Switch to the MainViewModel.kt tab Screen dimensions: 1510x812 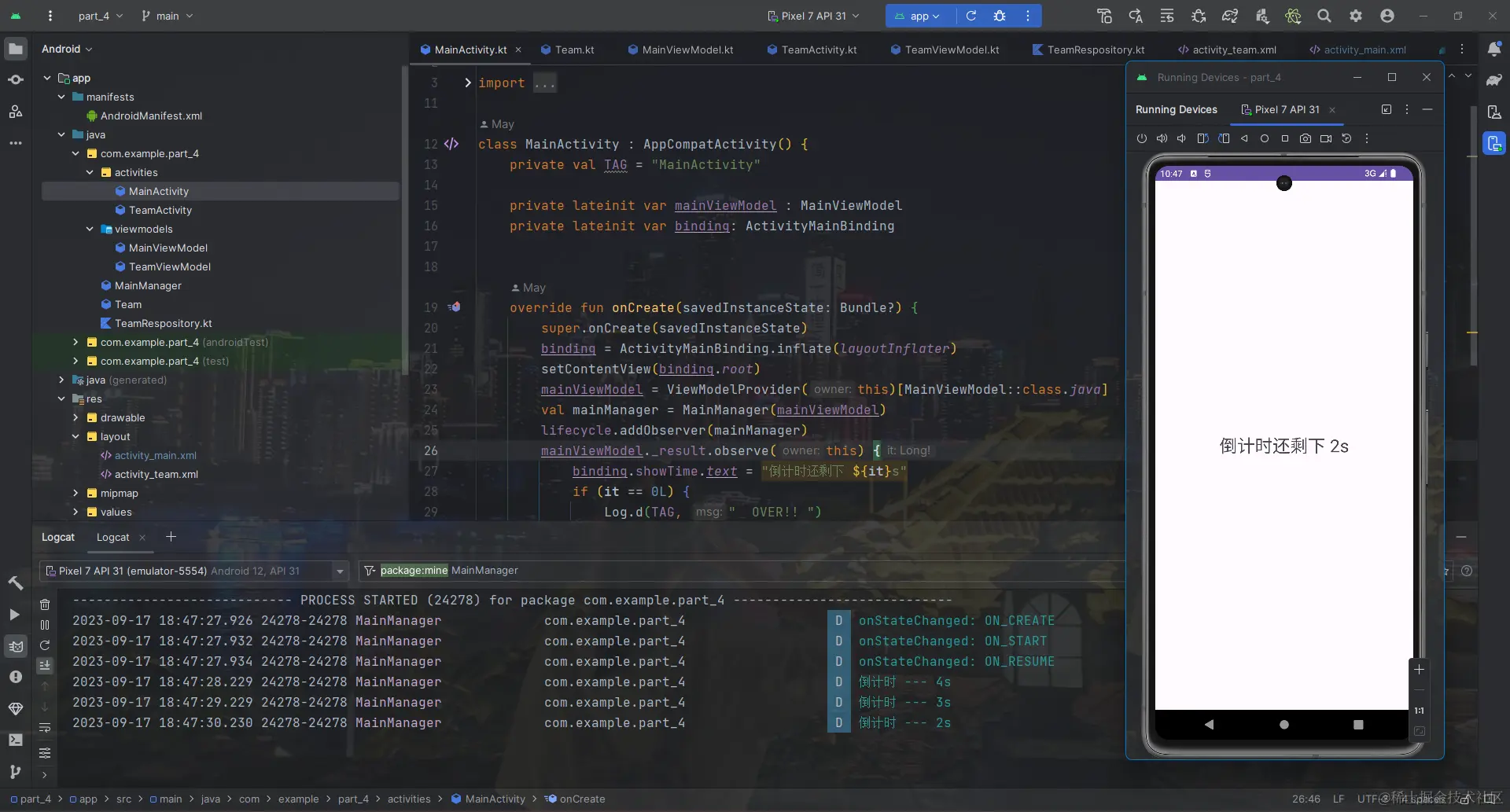point(680,50)
